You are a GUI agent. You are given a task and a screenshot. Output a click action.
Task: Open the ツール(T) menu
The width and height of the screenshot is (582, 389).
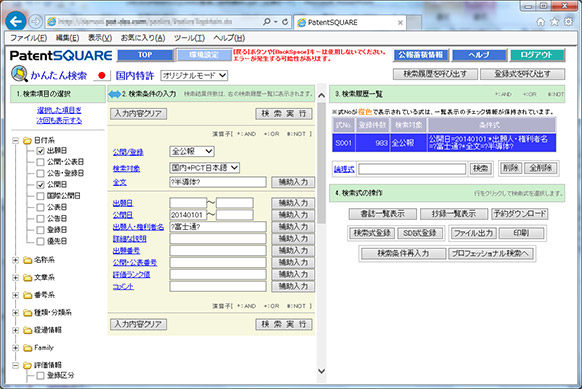tap(189, 38)
